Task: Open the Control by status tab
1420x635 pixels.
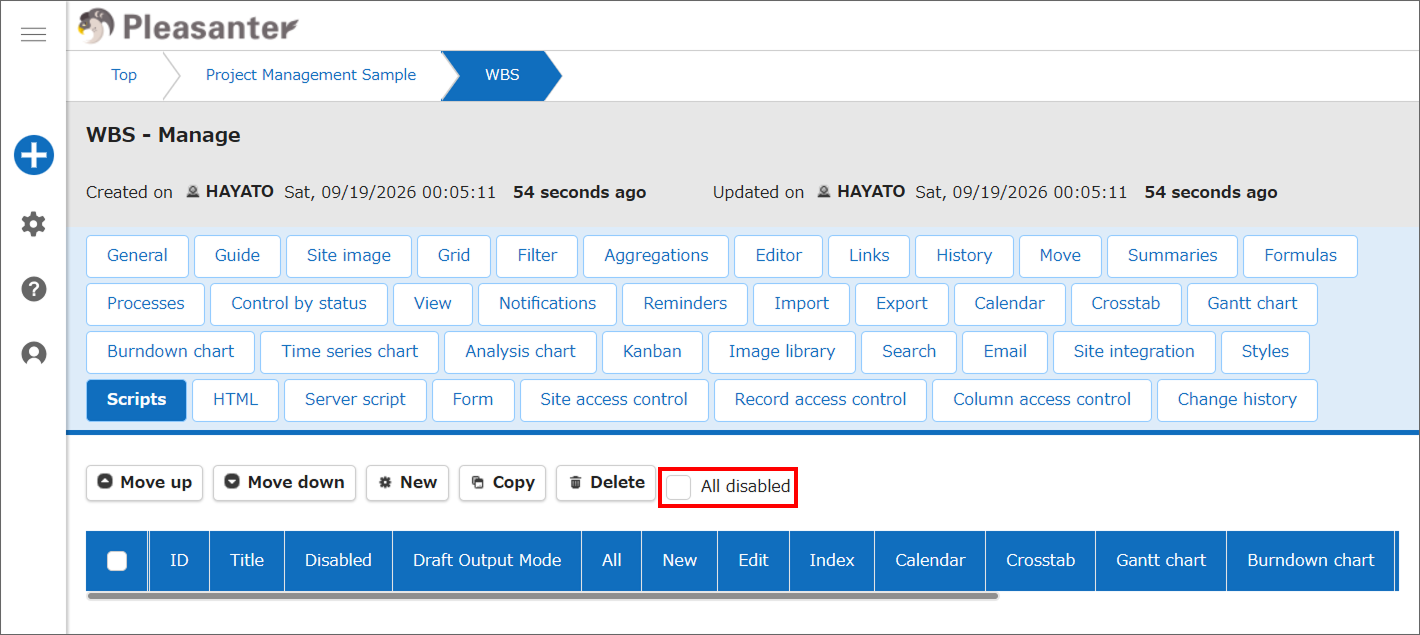Action: click(x=299, y=304)
